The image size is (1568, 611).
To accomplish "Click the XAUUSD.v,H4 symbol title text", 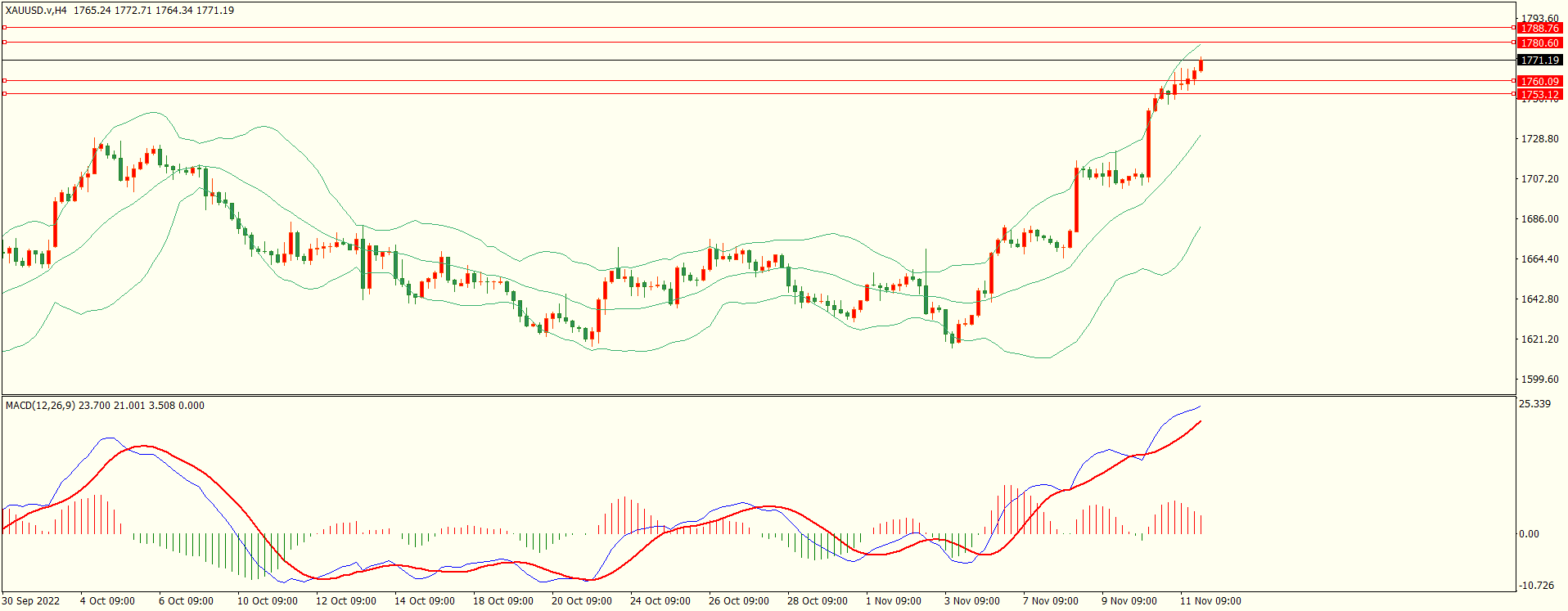I will tap(36, 11).
